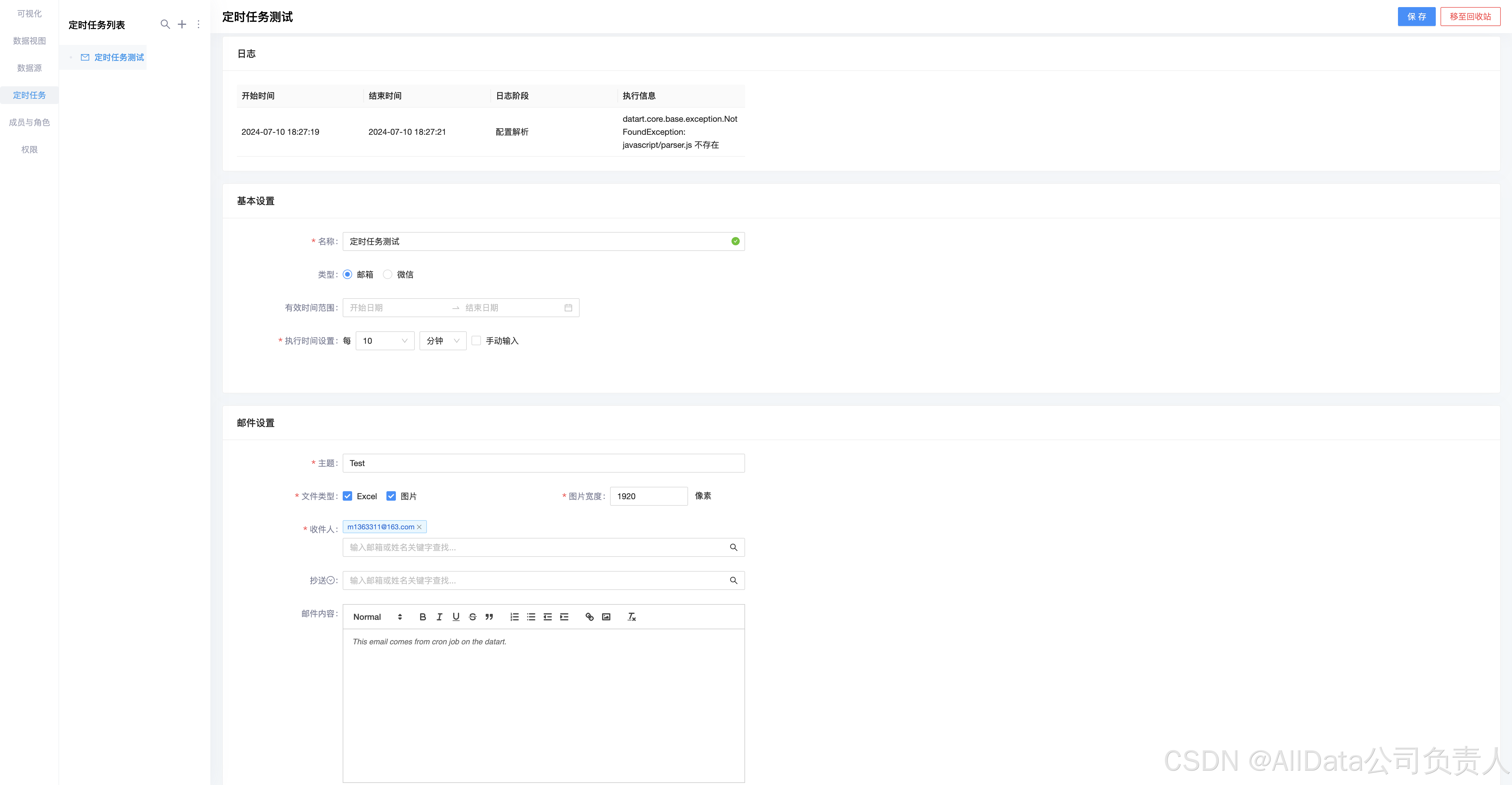The width and height of the screenshot is (1512, 785).
Task: Open the three-dot more menu in task list
Action: 199,24
